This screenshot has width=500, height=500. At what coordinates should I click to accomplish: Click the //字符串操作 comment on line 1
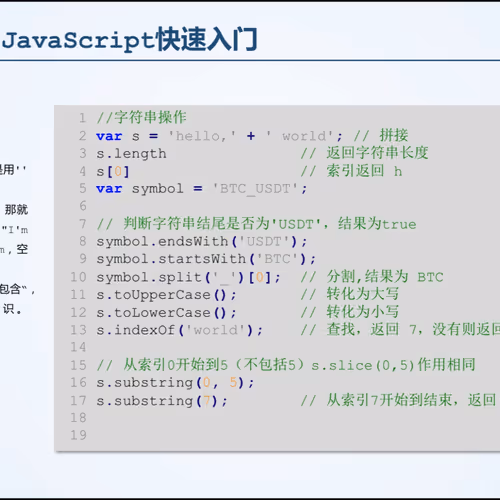pyautogui.click(x=141, y=118)
